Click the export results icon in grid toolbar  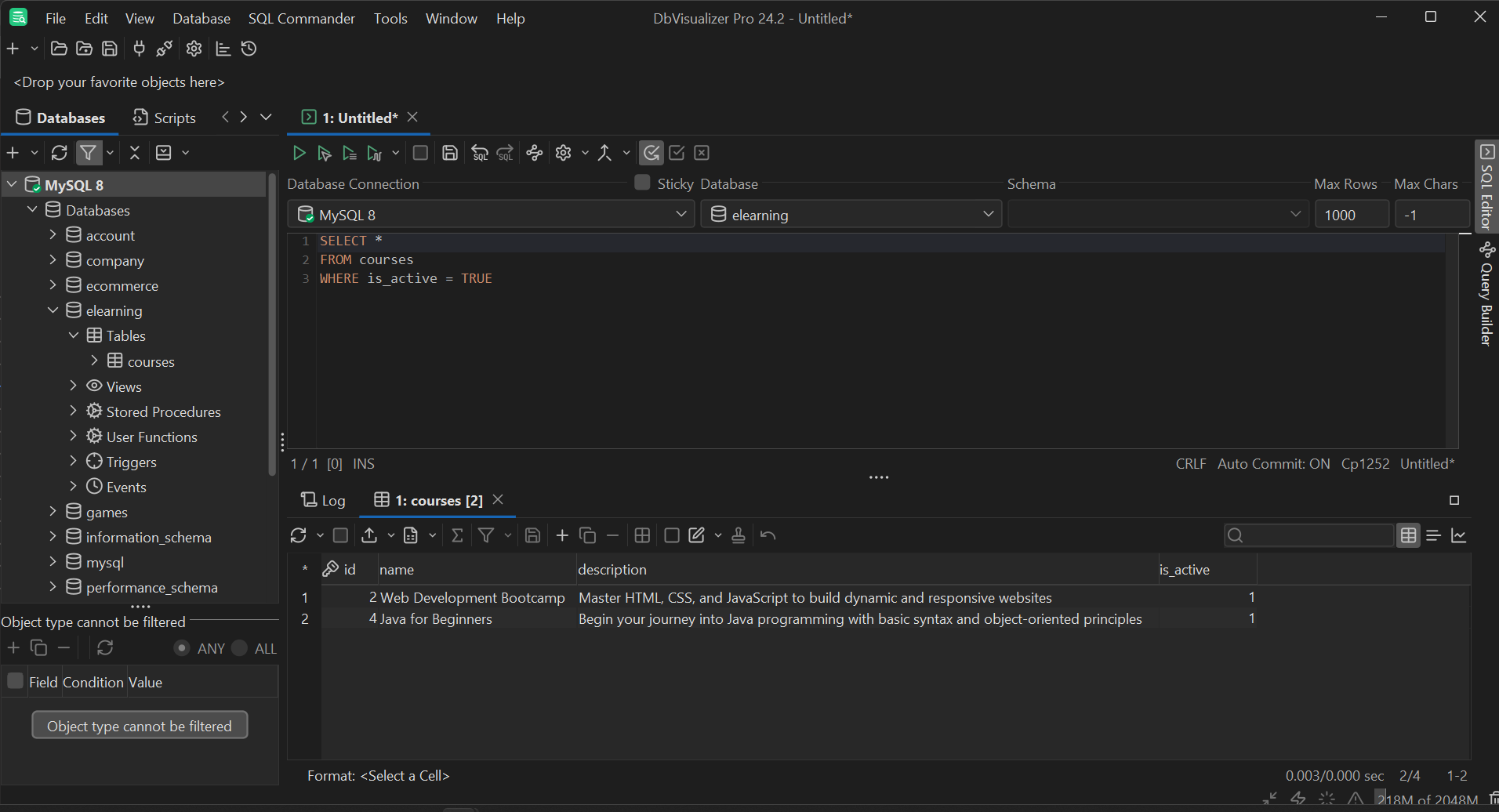(369, 535)
